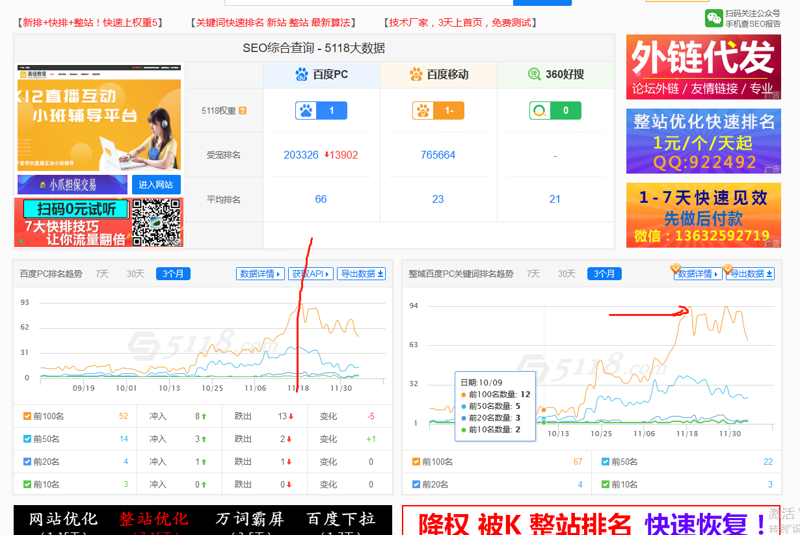Image resolution: width=800 pixels, height=535 pixels.
Task: Click the WeChat icon for 扫码关注公众号
Action: pos(714,18)
